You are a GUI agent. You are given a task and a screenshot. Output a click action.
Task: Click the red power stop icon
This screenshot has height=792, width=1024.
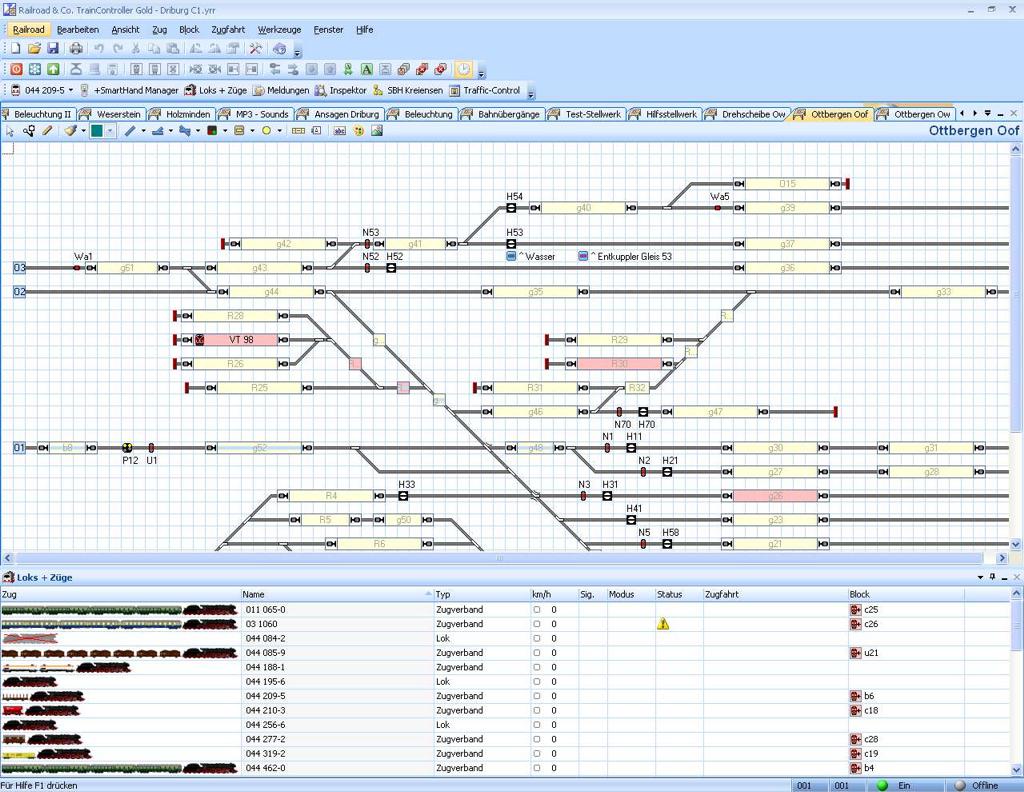[x=16, y=69]
